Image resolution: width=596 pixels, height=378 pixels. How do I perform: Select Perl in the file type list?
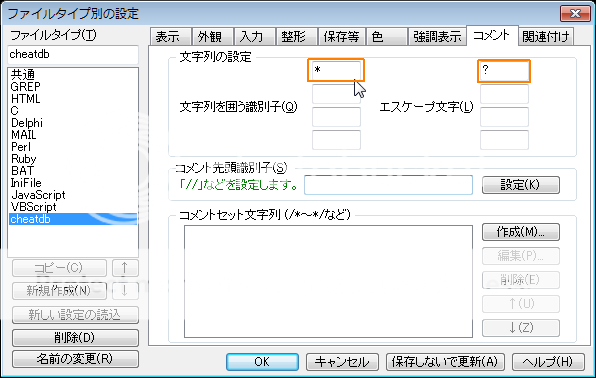pyautogui.click(x=73, y=147)
